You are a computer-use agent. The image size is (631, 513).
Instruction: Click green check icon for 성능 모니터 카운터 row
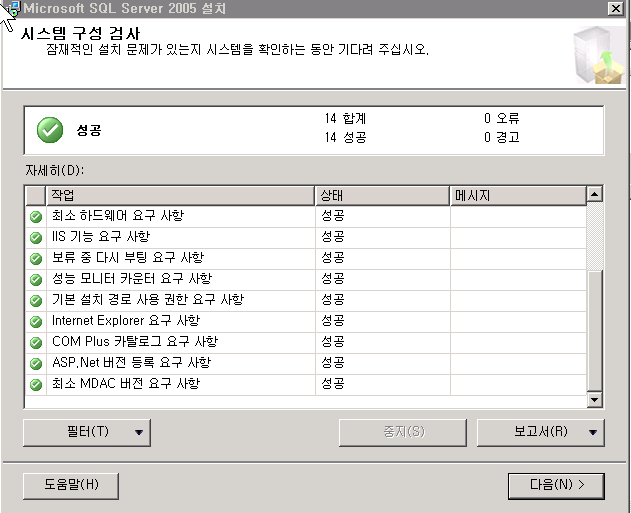[36, 280]
